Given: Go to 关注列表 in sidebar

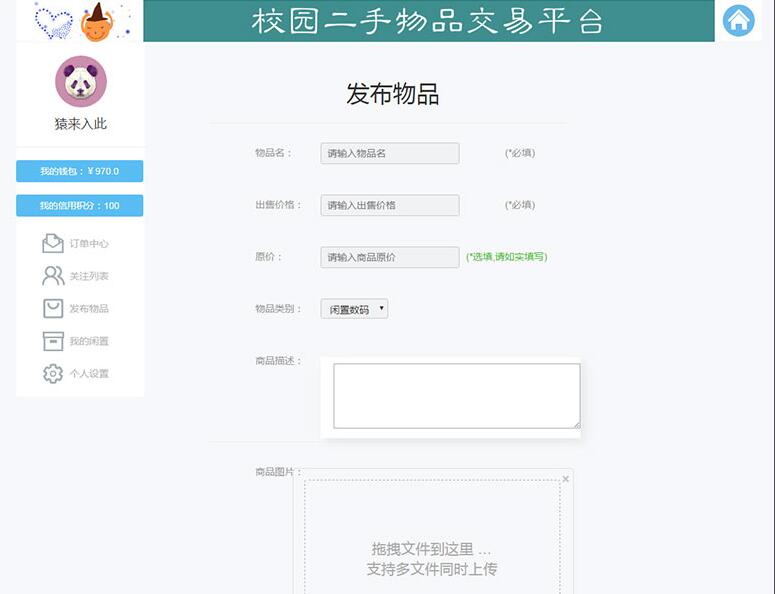Looking at the screenshot, I should 89,276.
